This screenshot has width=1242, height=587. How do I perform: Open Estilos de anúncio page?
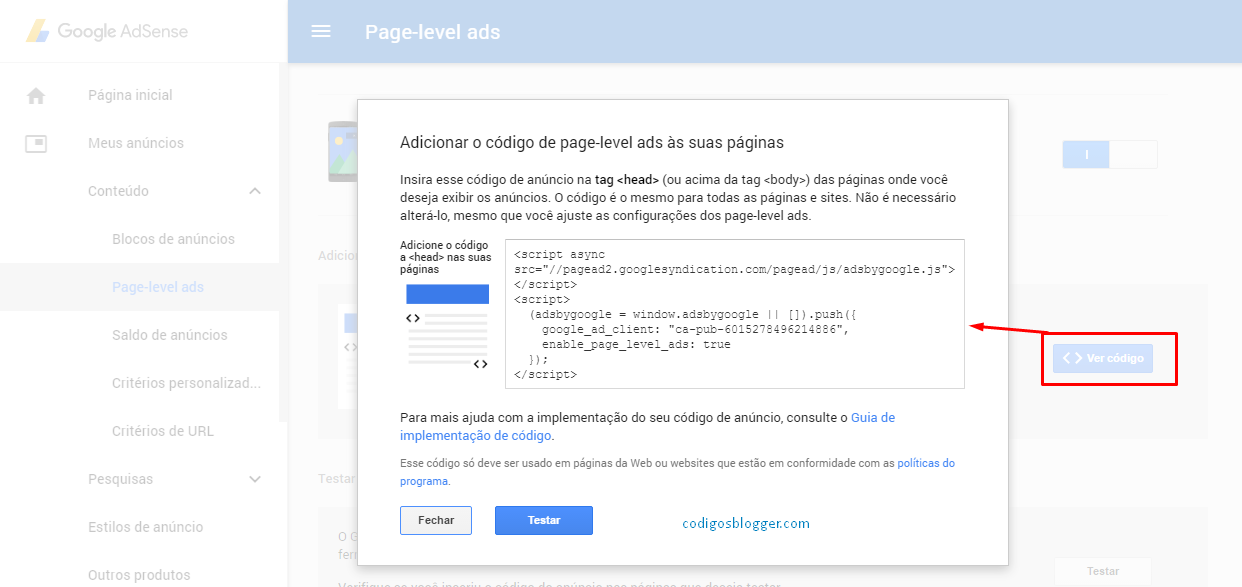point(145,527)
